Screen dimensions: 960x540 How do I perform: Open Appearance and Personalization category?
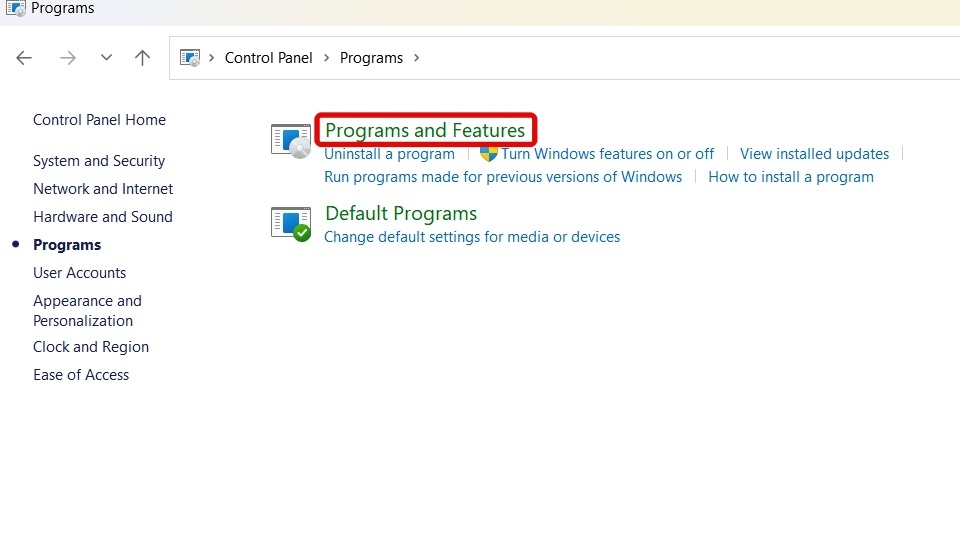[x=88, y=311]
